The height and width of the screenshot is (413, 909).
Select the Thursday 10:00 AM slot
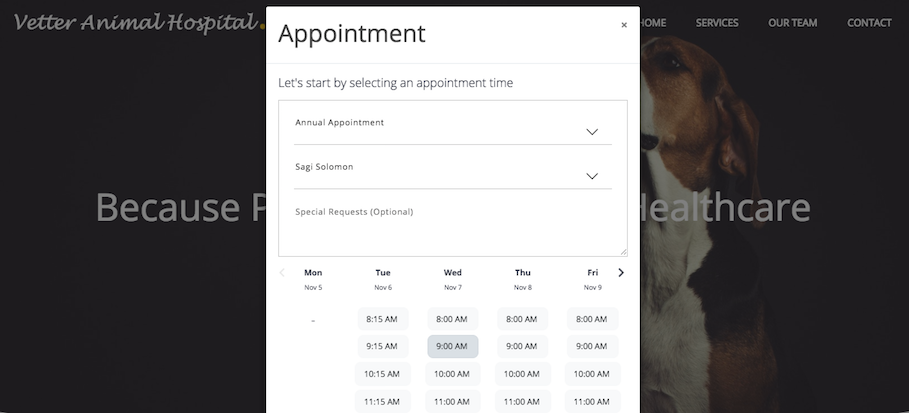point(522,374)
